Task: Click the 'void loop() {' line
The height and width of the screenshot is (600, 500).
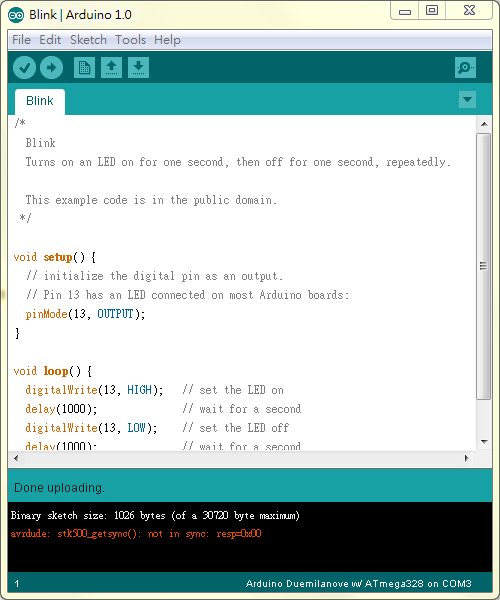Action: [52, 371]
